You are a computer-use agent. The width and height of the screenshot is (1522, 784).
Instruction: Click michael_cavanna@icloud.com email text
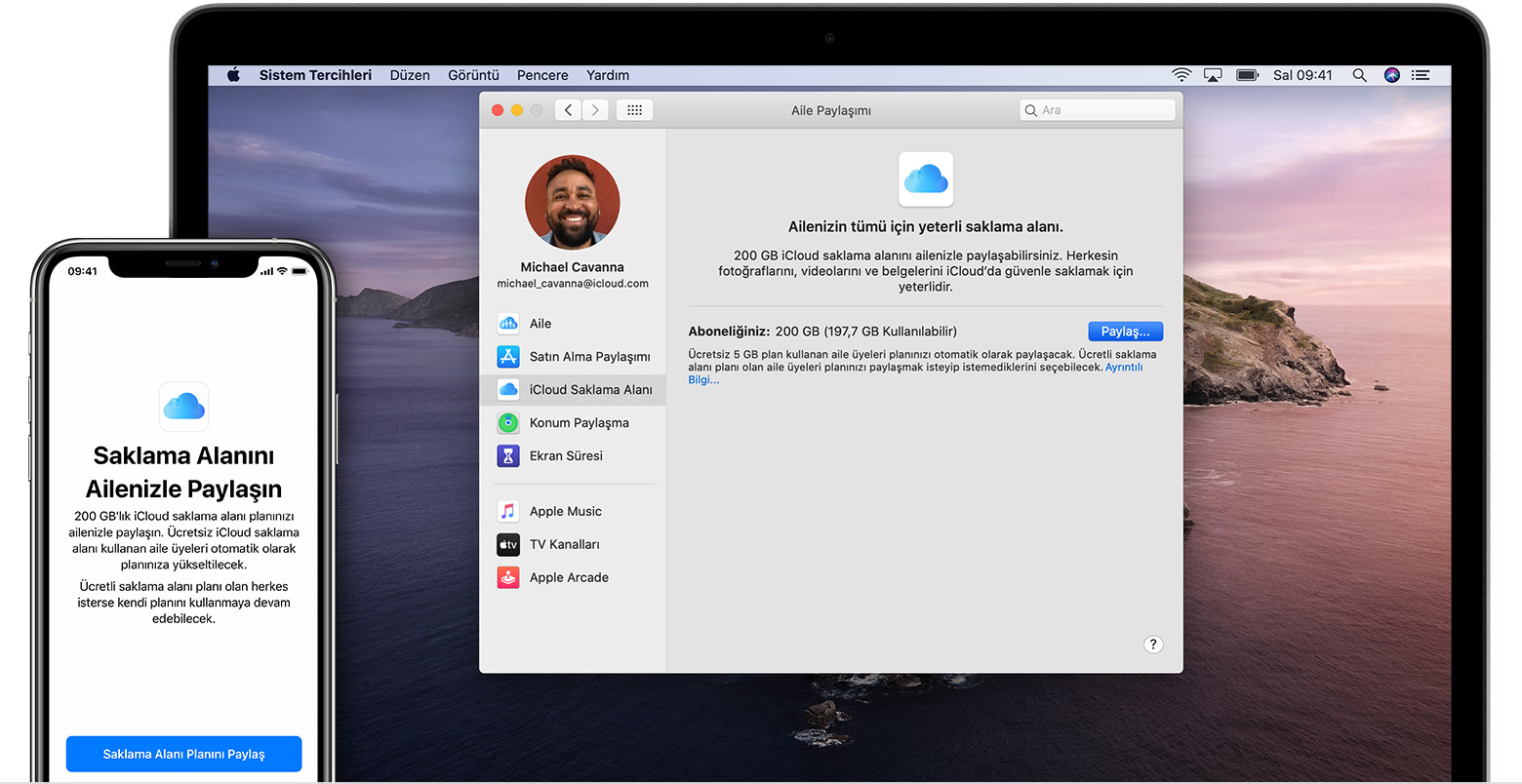[573, 284]
